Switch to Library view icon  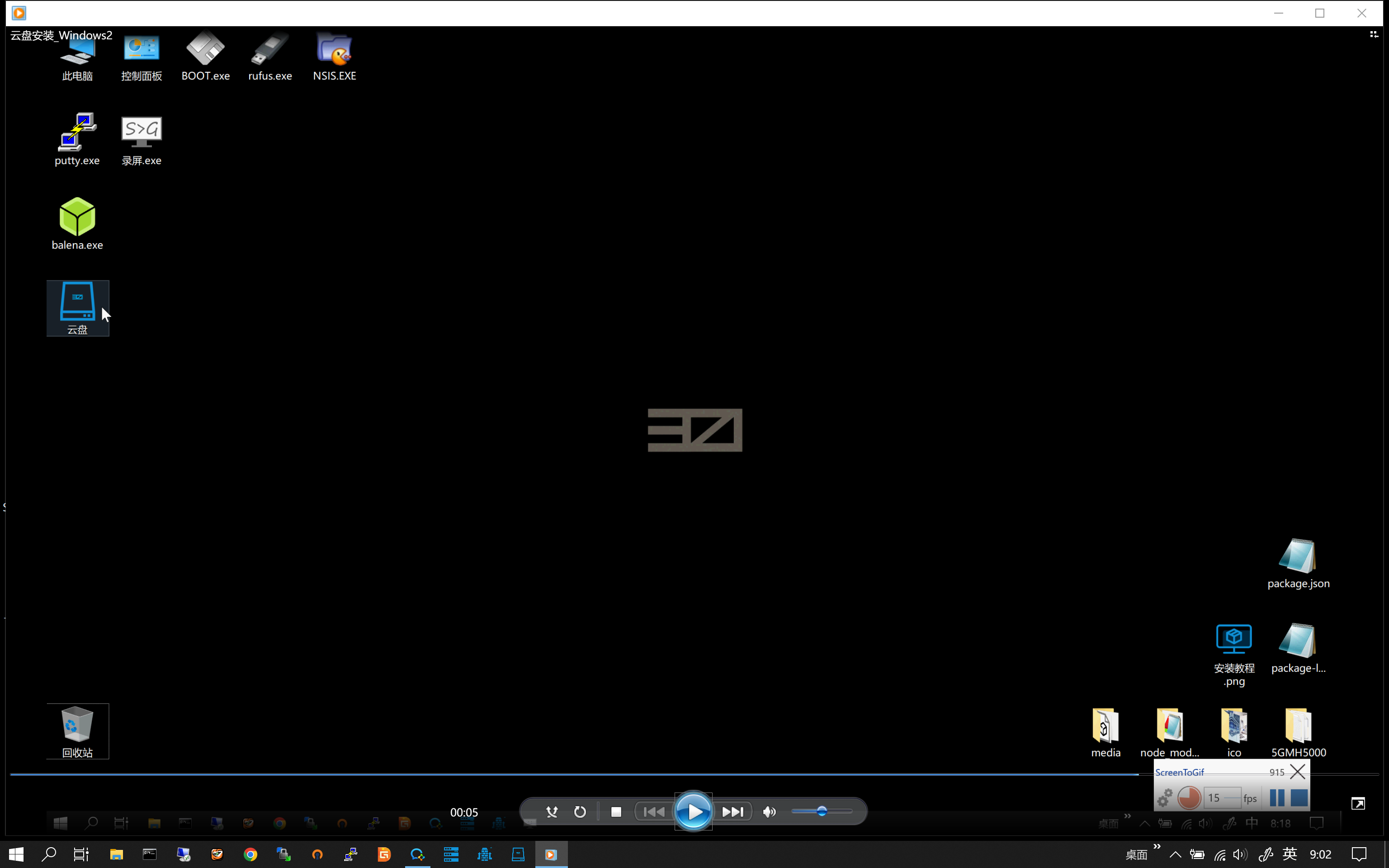pos(1374,34)
